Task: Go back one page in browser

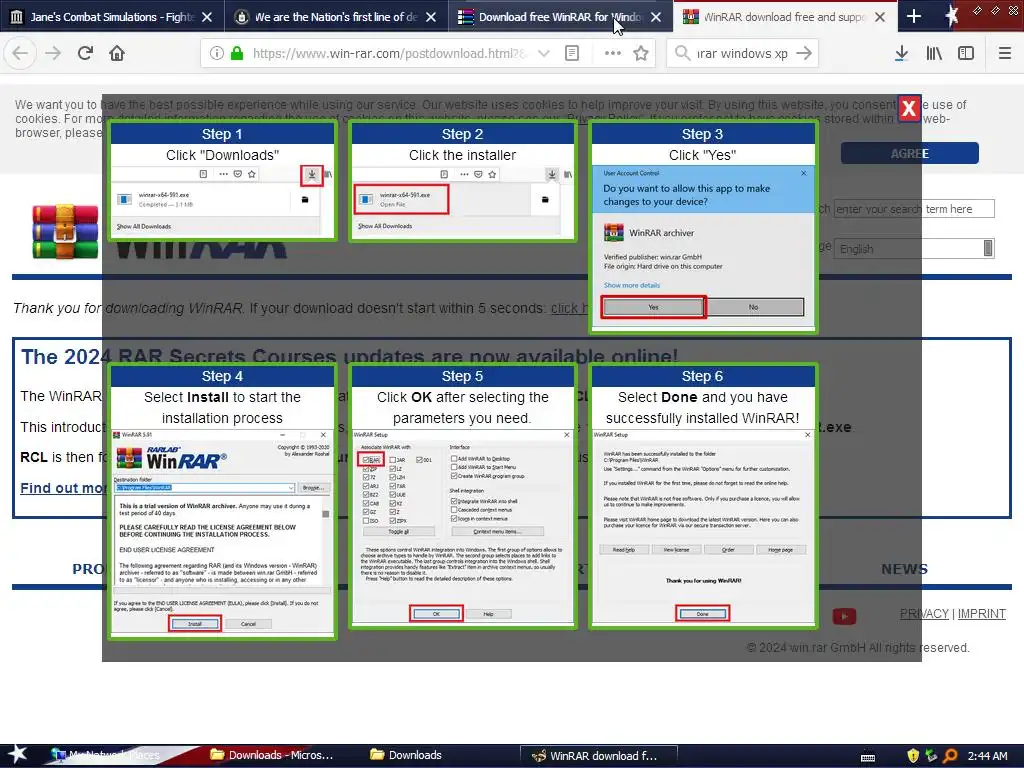Action: (x=20, y=53)
